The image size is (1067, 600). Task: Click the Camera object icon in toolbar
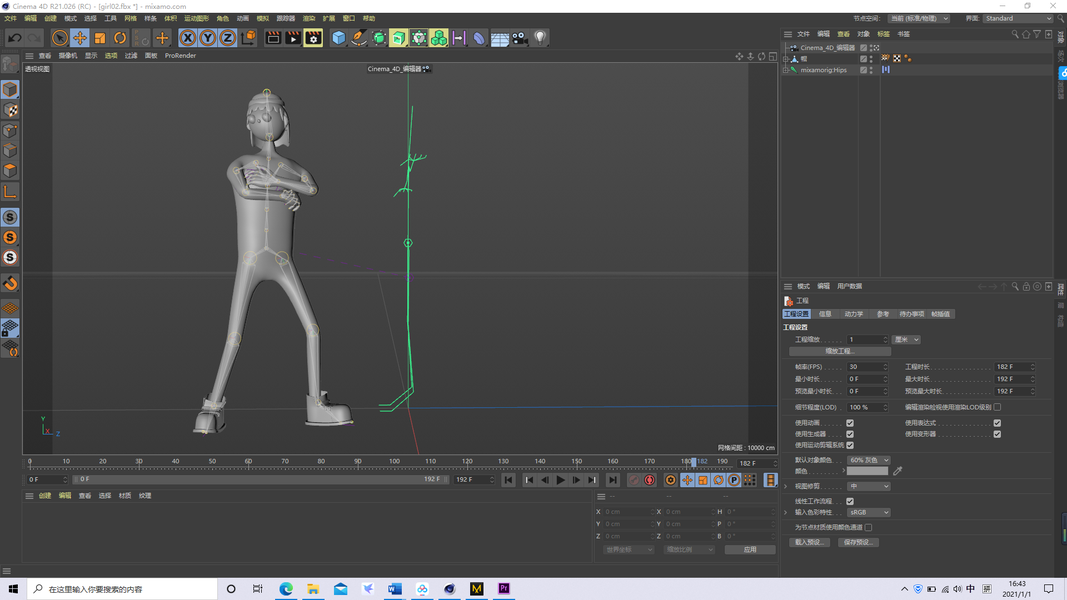point(520,38)
